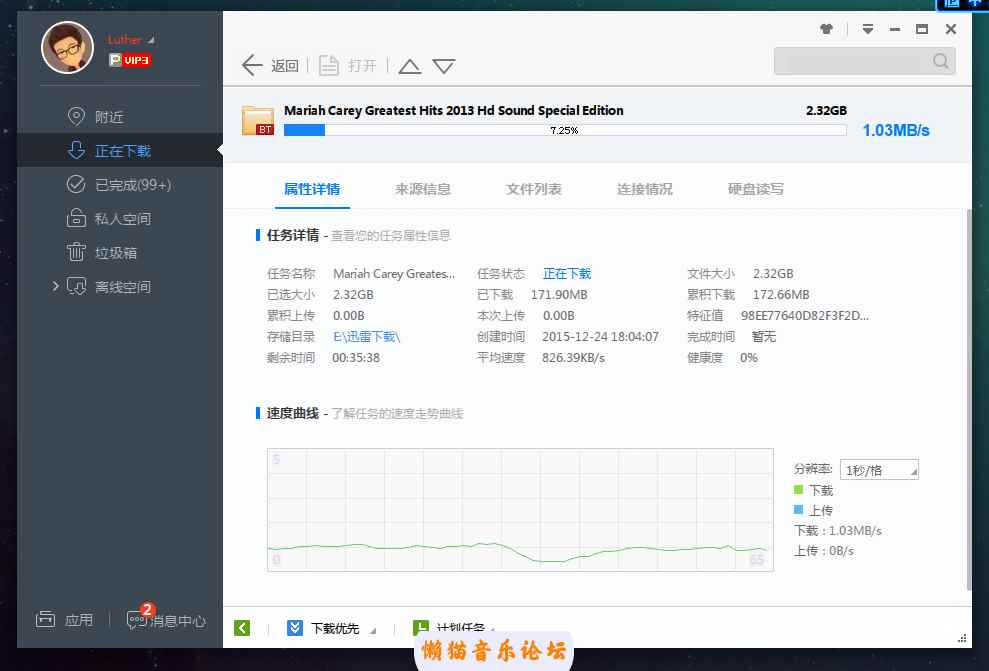Open the main menu dropdown in title bar
The height and width of the screenshot is (671, 989).
(868, 28)
